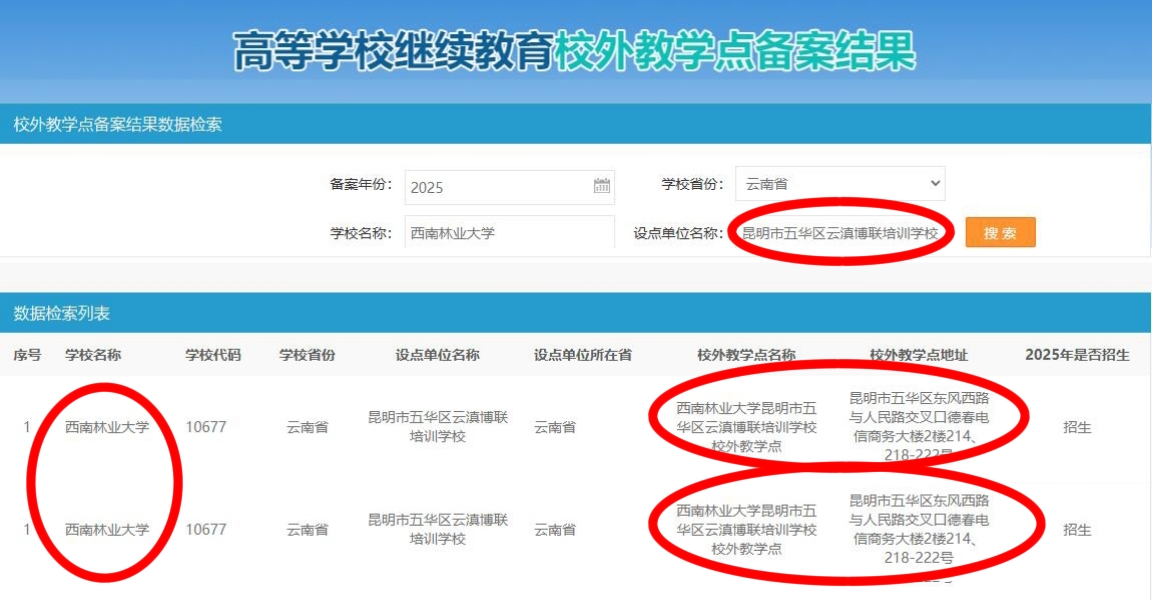Select the 校外教学点地址 column header
The height and width of the screenshot is (600, 1152).
(918, 355)
